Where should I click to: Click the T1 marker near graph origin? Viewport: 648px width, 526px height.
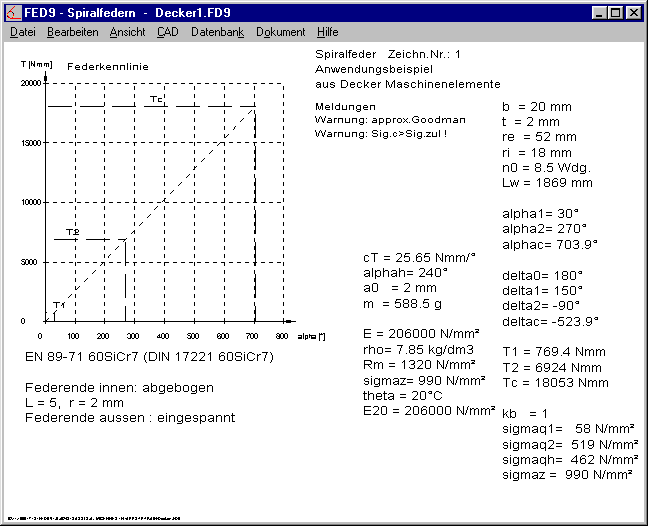58,304
